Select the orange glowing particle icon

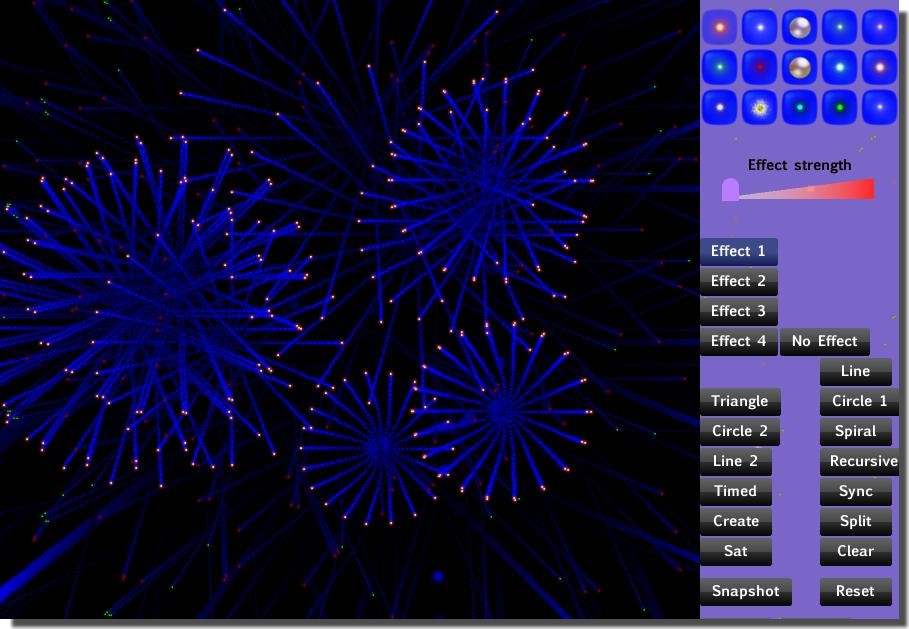[719, 27]
